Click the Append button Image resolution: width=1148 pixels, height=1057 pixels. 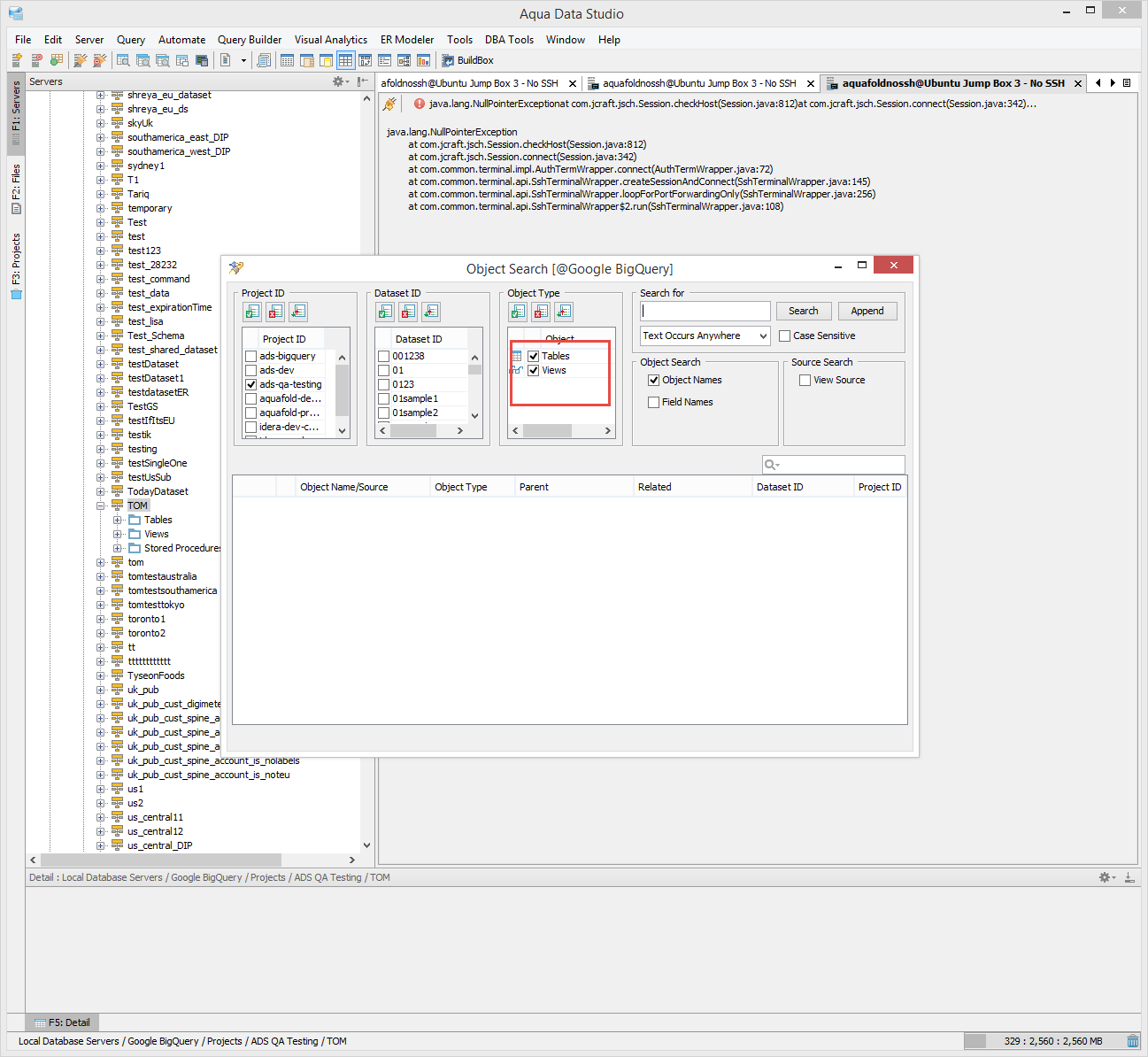point(867,311)
